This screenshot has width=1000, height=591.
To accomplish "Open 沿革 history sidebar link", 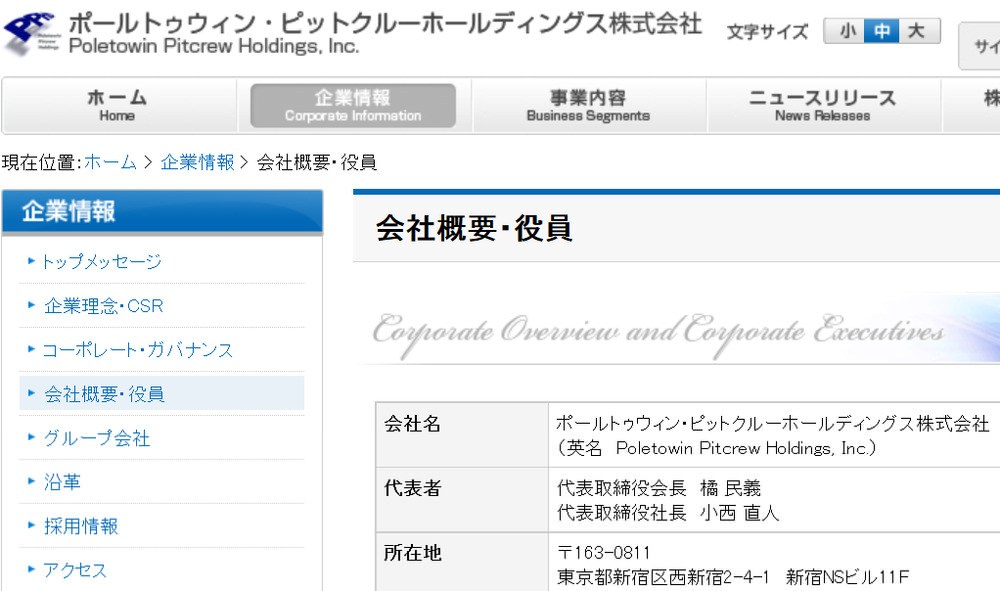I will (x=62, y=482).
